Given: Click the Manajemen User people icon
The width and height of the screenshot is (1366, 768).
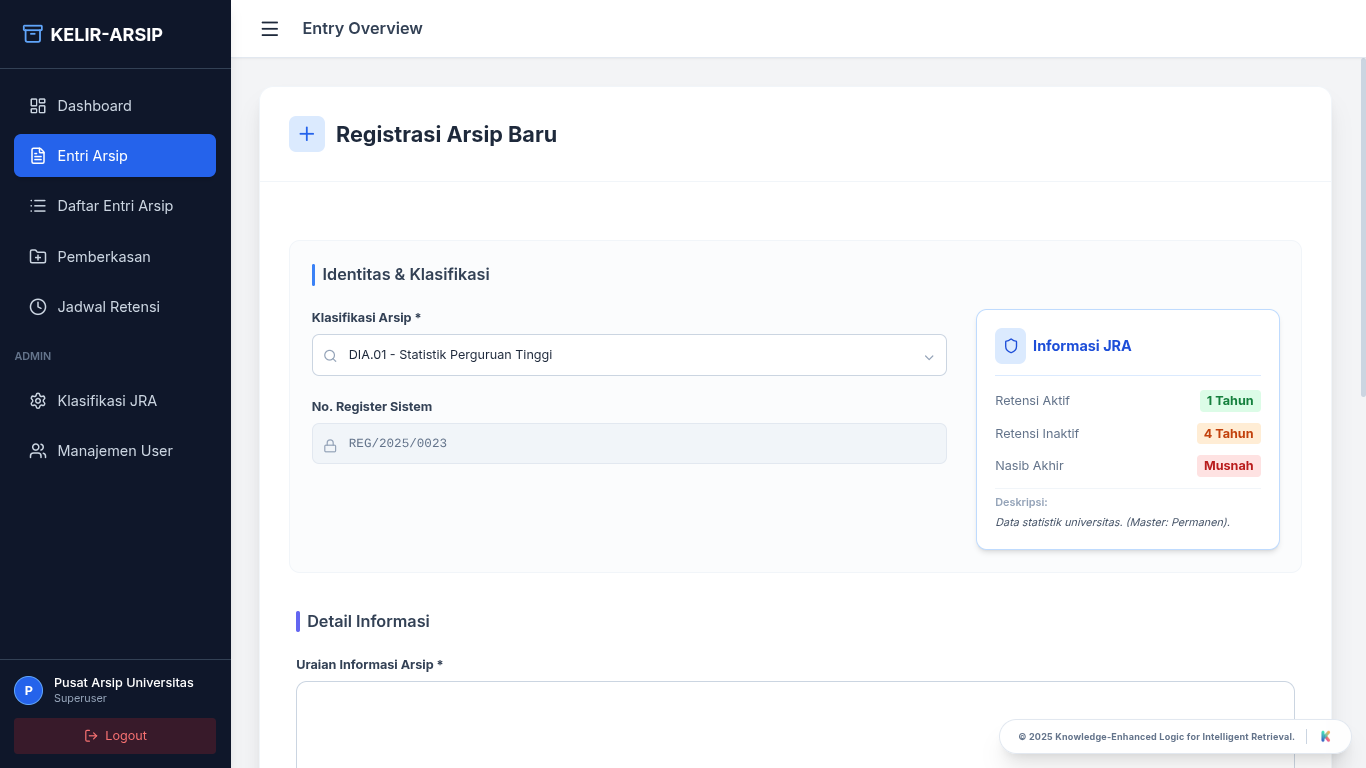Looking at the screenshot, I should pos(37,450).
